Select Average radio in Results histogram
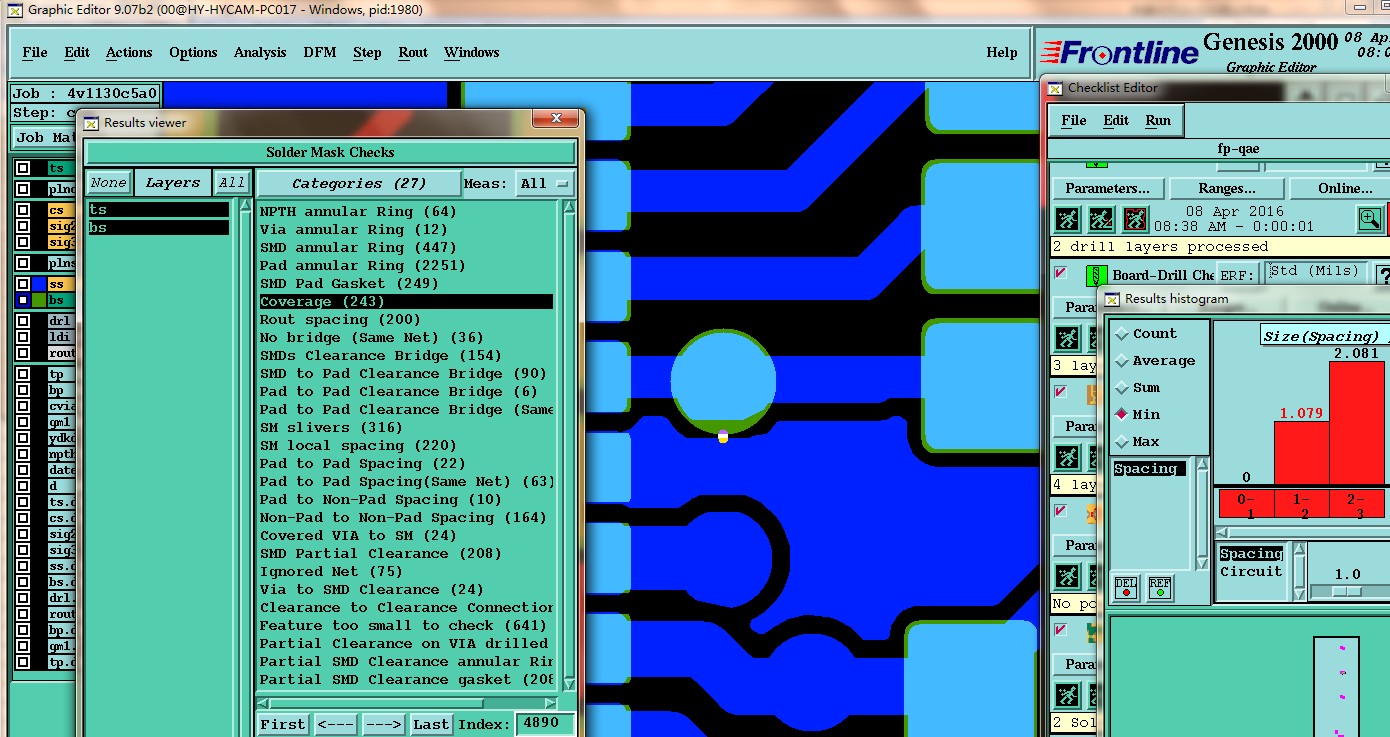The height and width of the screenshot is (737, 1390). tap(1121, 361)
